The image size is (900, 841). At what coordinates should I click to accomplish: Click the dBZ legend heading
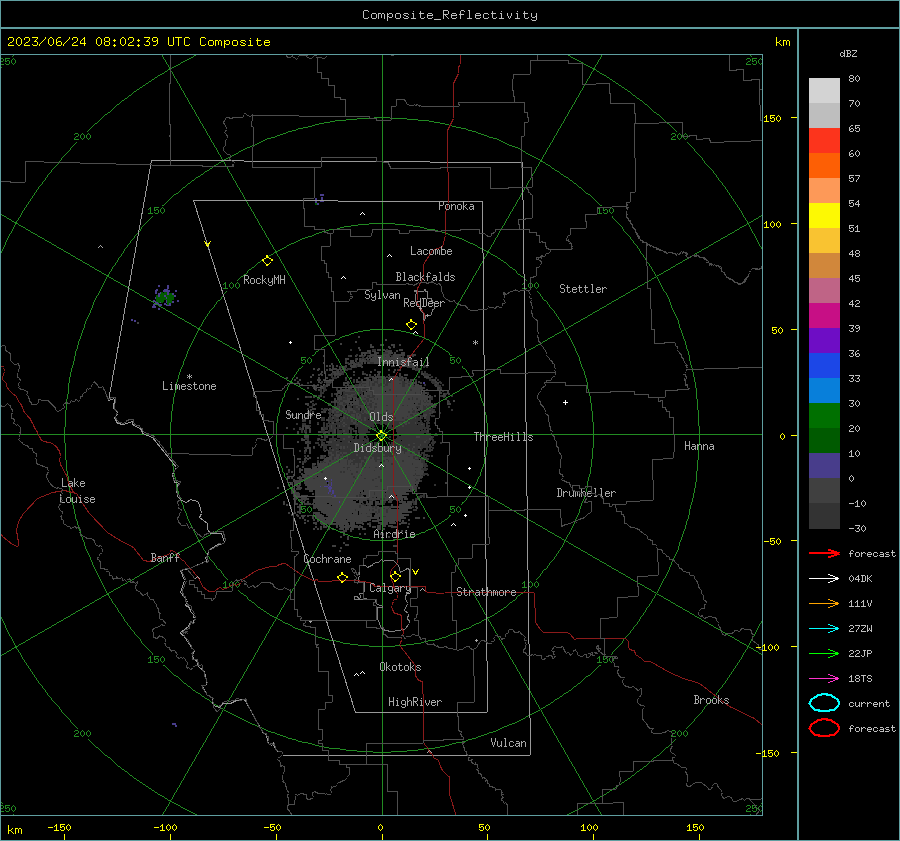click(848, 54)
